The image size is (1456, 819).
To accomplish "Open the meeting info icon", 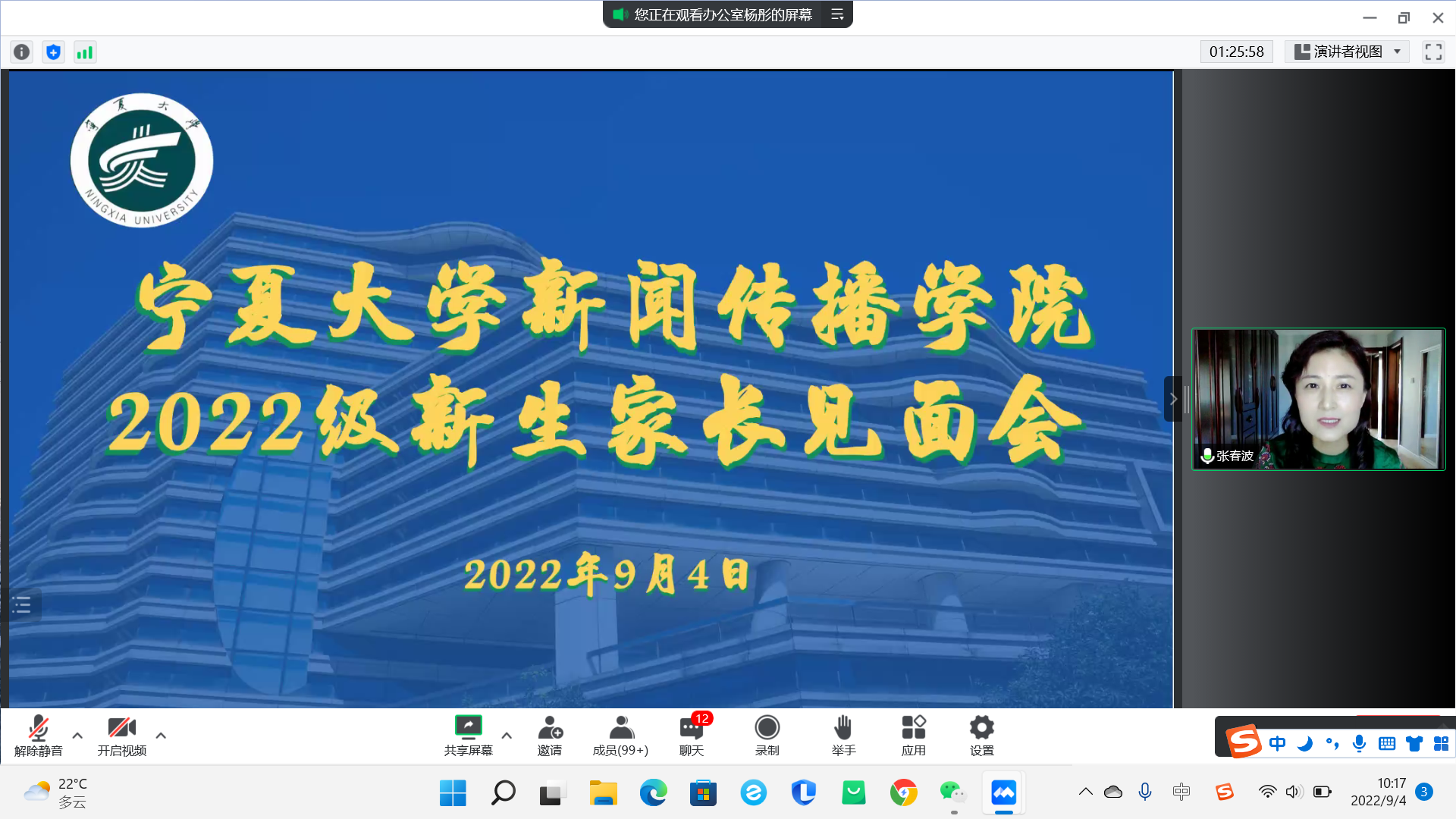I will [21, 52].
